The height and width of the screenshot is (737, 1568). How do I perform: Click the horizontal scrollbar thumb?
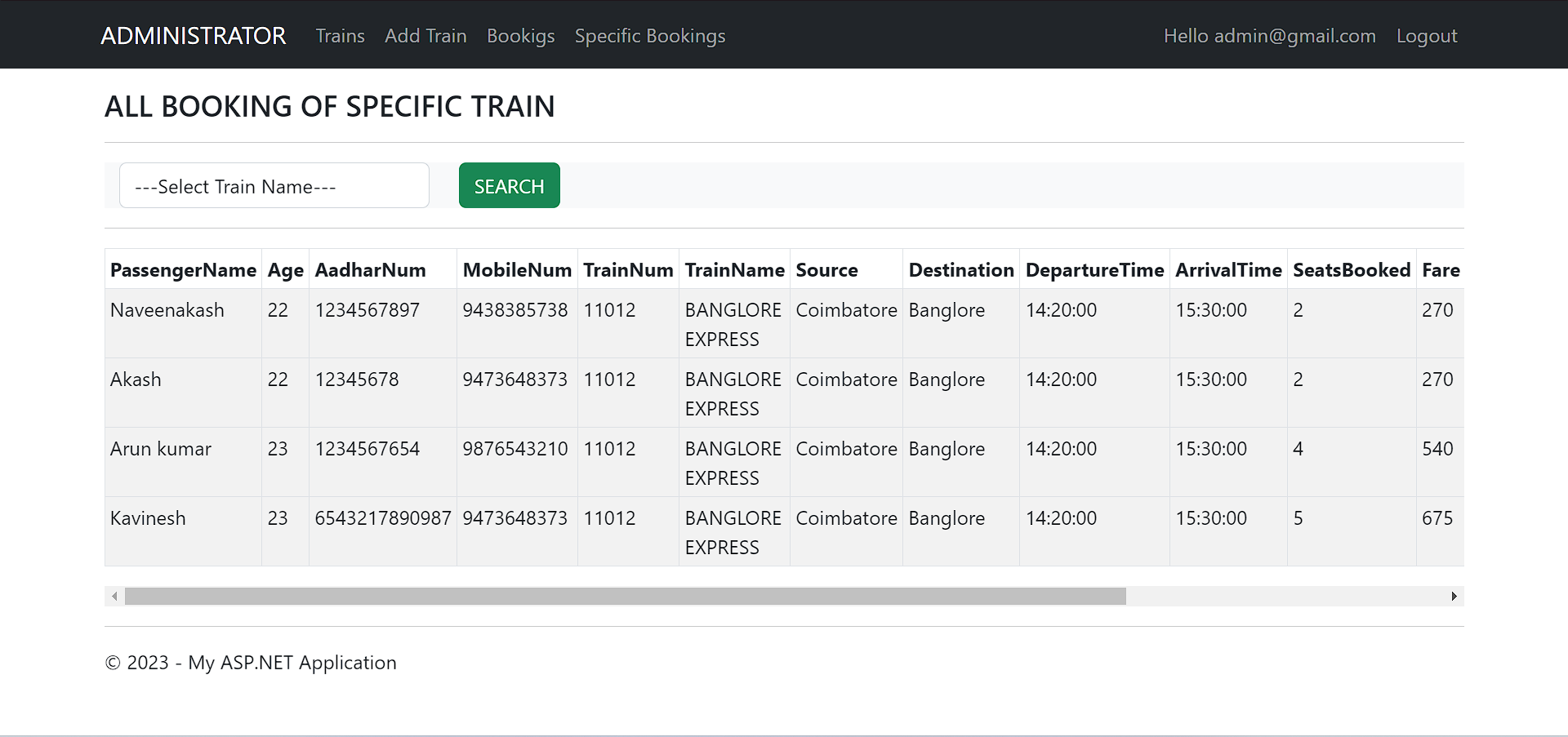pyautogui.click(x=625, y=597)
